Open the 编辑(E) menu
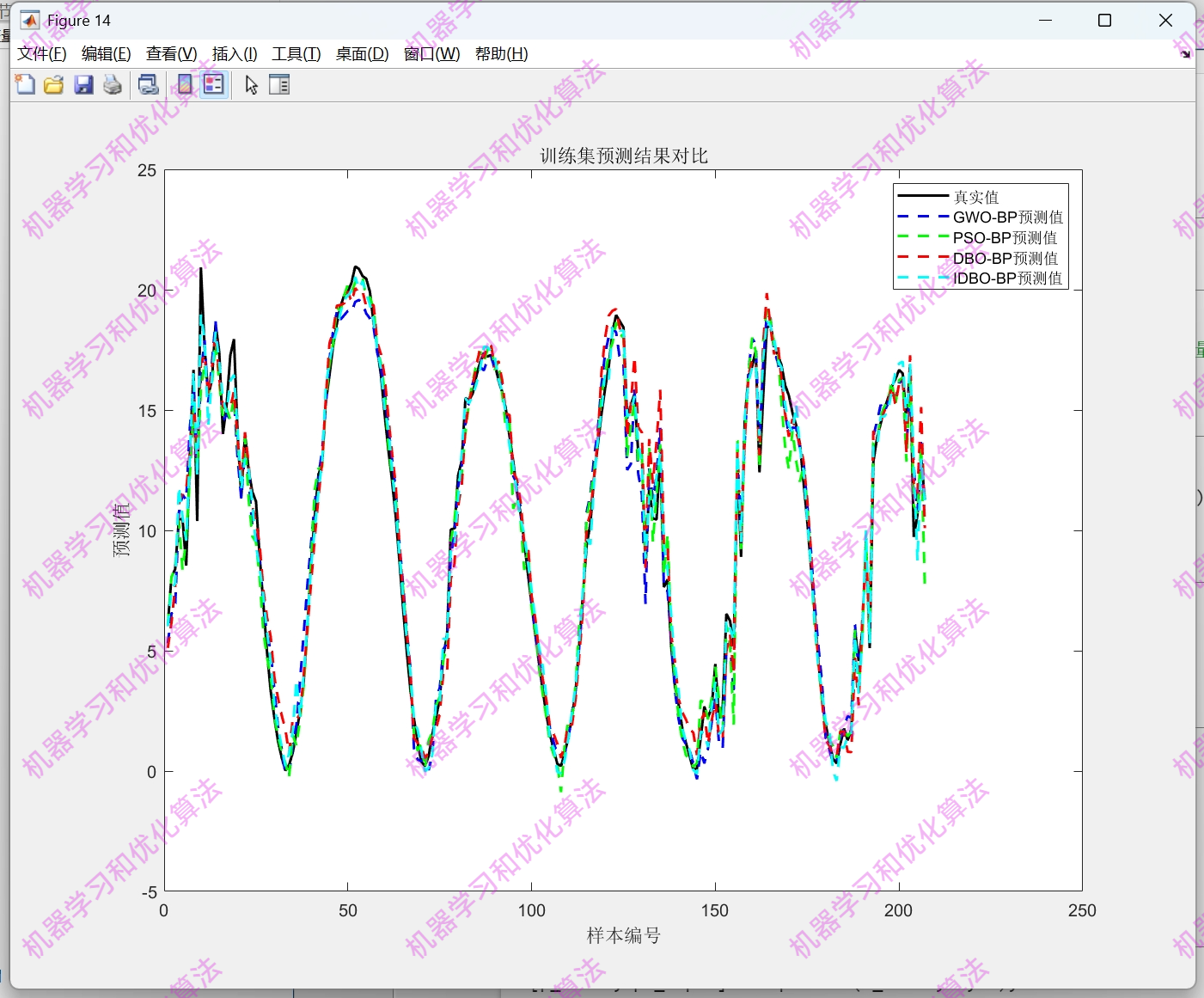The image size is (1204, 998). (107, 54)
